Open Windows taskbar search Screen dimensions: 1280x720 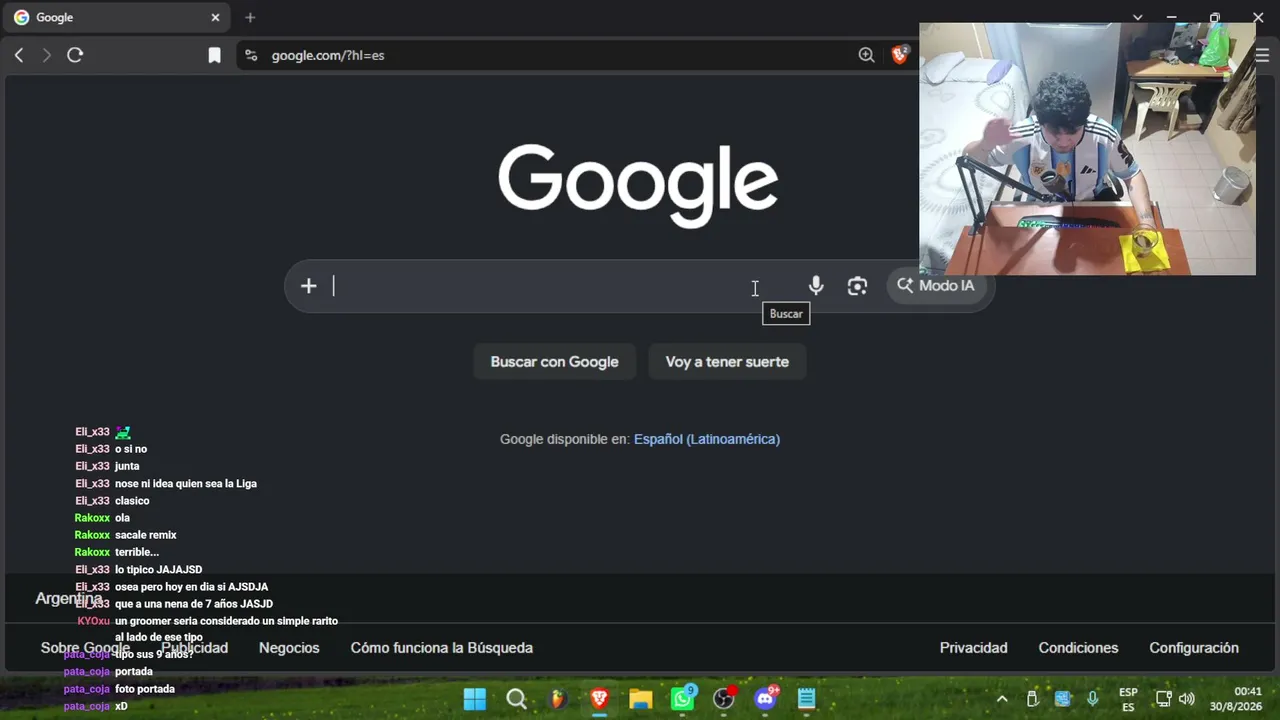pyautogui.click(x=516, y=699)
